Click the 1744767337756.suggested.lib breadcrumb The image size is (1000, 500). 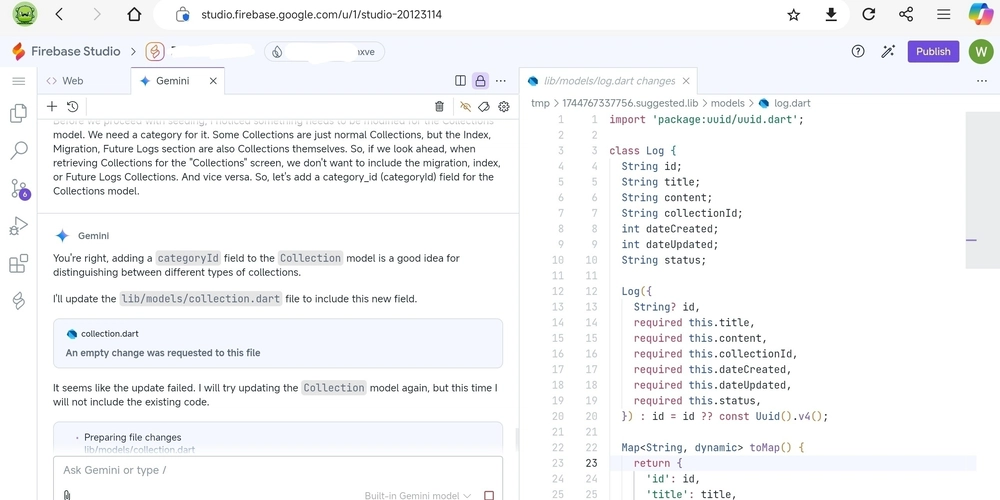pyautogui.click(x=631, y=103)
